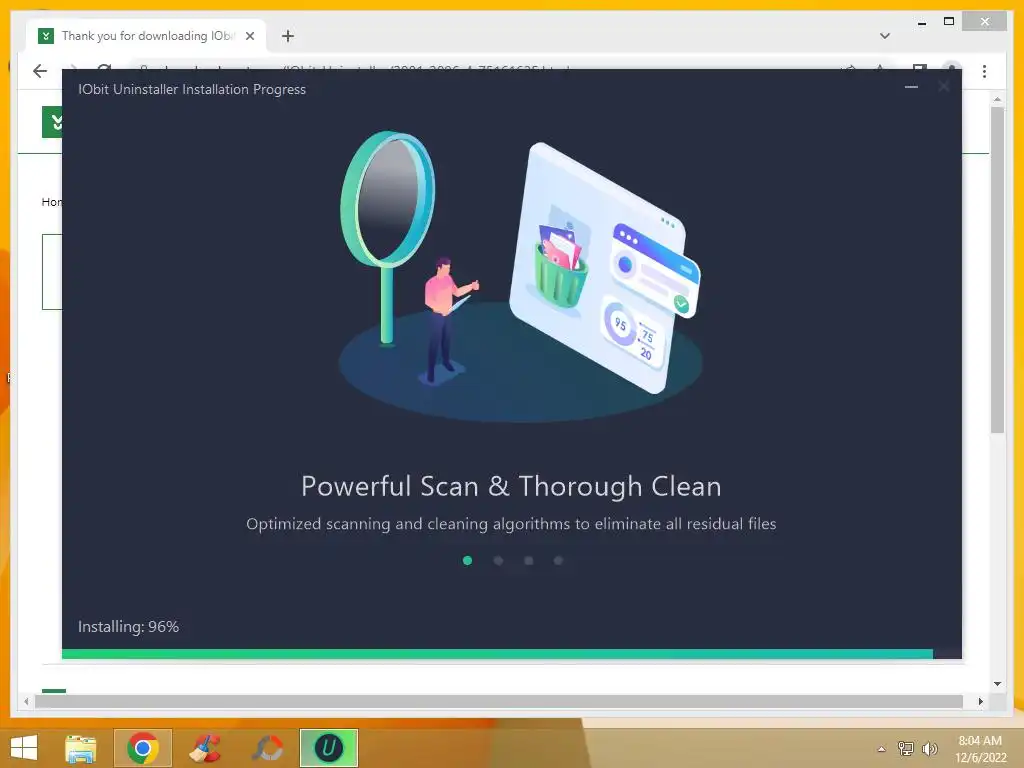Select IObit Uninstaller taskbar icon
1024x768 pixels.
tap(329, 748)
